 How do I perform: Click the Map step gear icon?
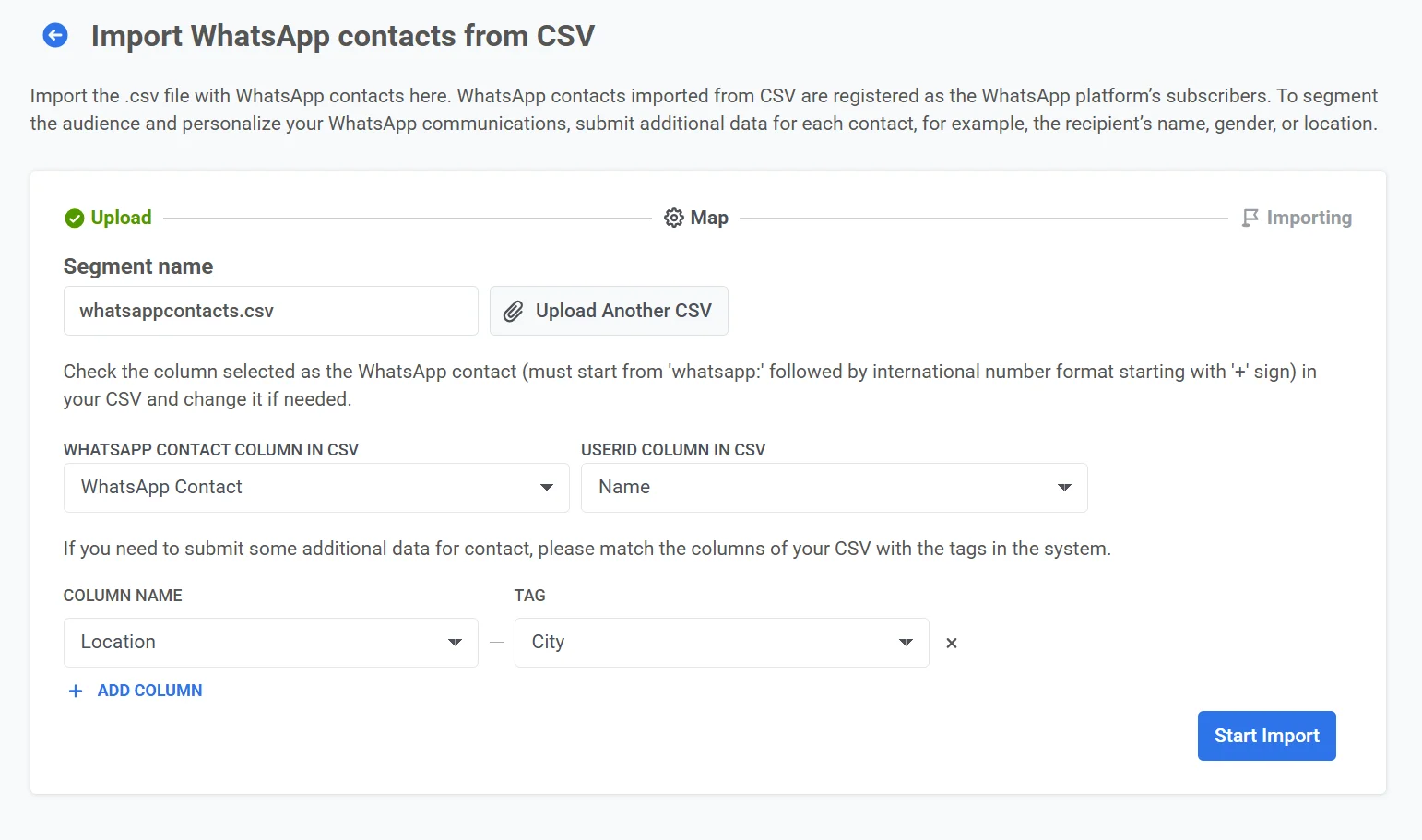pyautogui.click(x=674, y=218)
